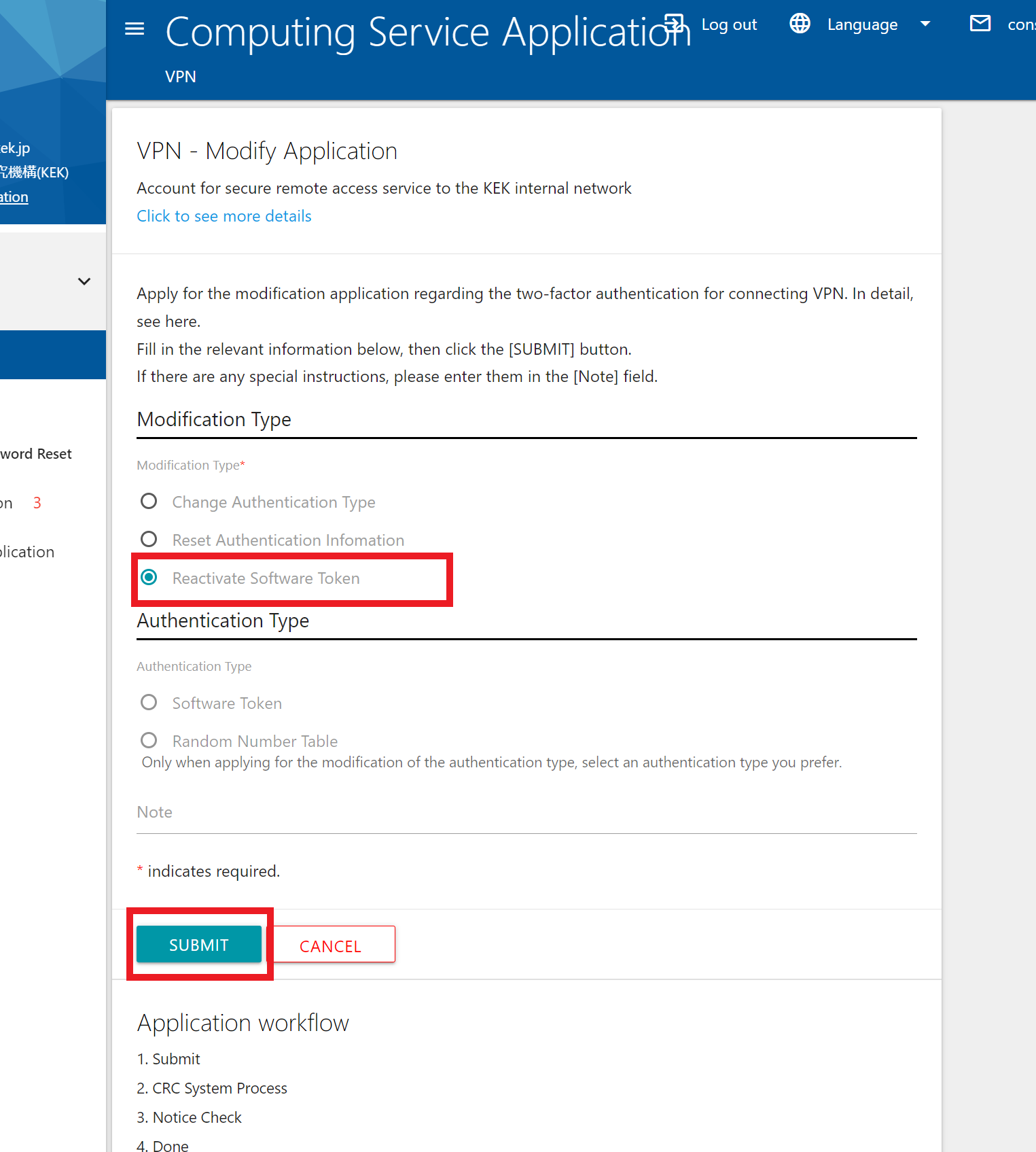The image size is (1036, 1152).
Task: Click the mail envelope icon
Action: (980, 24)
